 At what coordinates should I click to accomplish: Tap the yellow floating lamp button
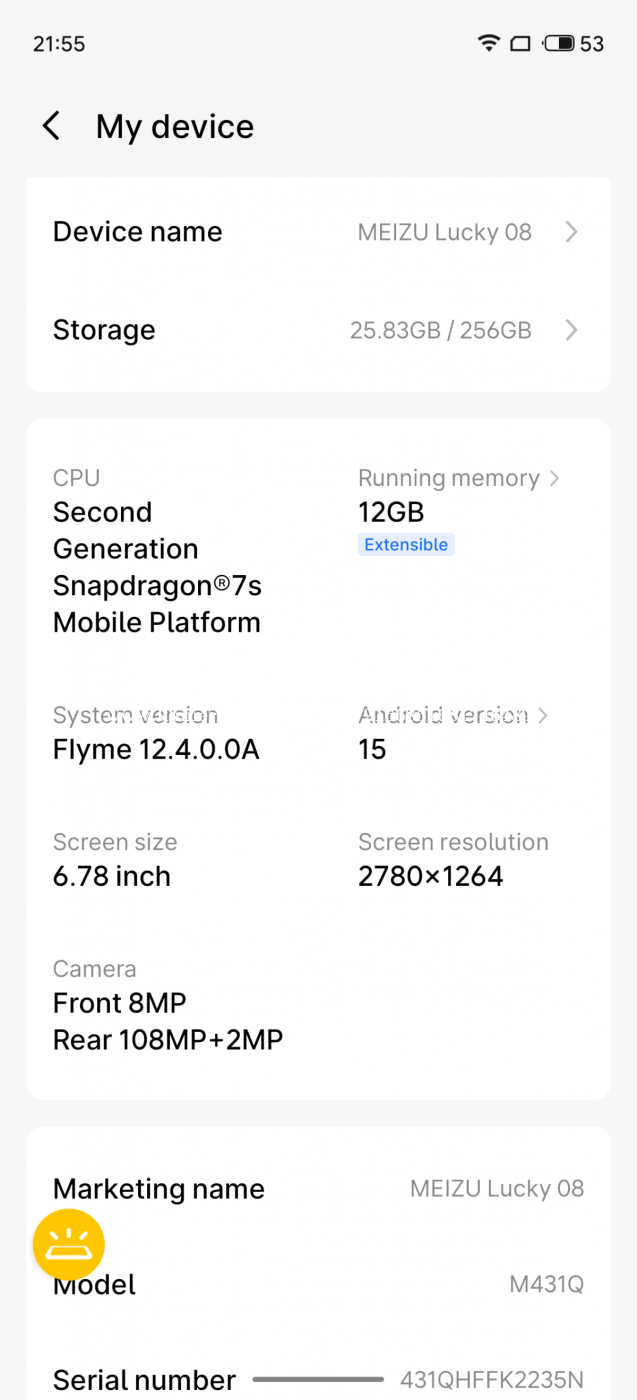69,1244
